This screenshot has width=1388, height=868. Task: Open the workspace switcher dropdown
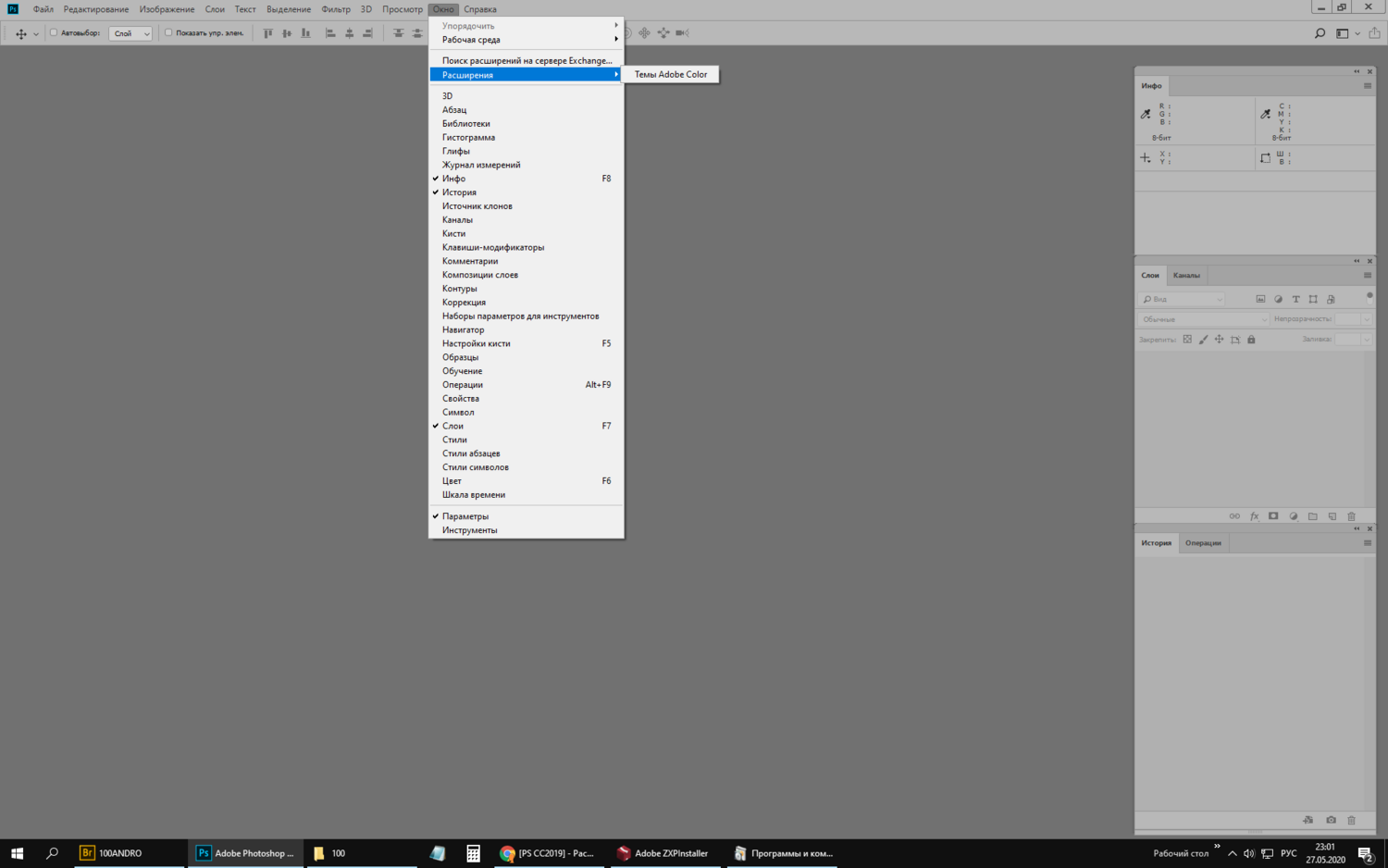point(1346,33)
